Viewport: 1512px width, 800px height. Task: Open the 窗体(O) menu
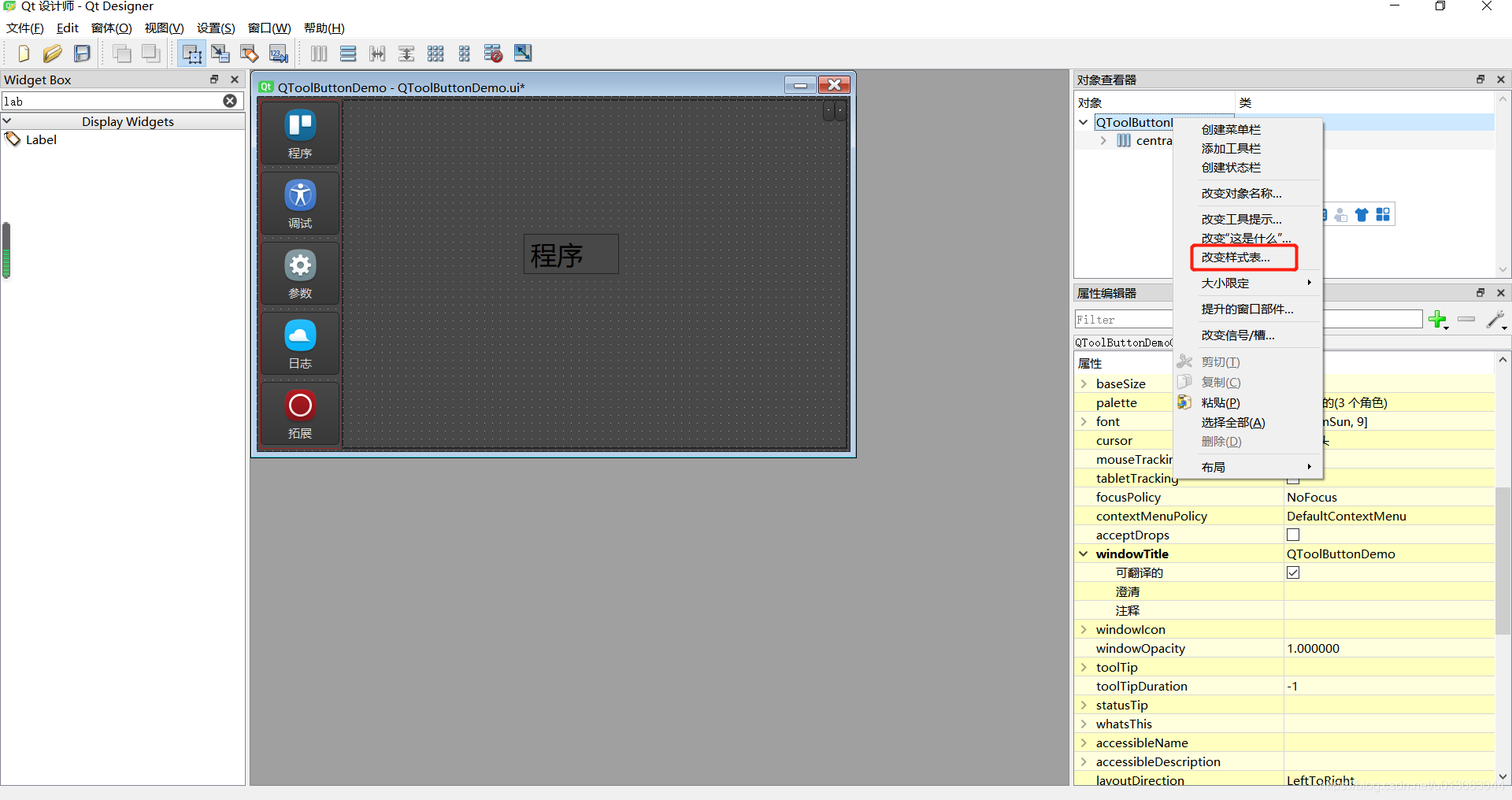112,28
